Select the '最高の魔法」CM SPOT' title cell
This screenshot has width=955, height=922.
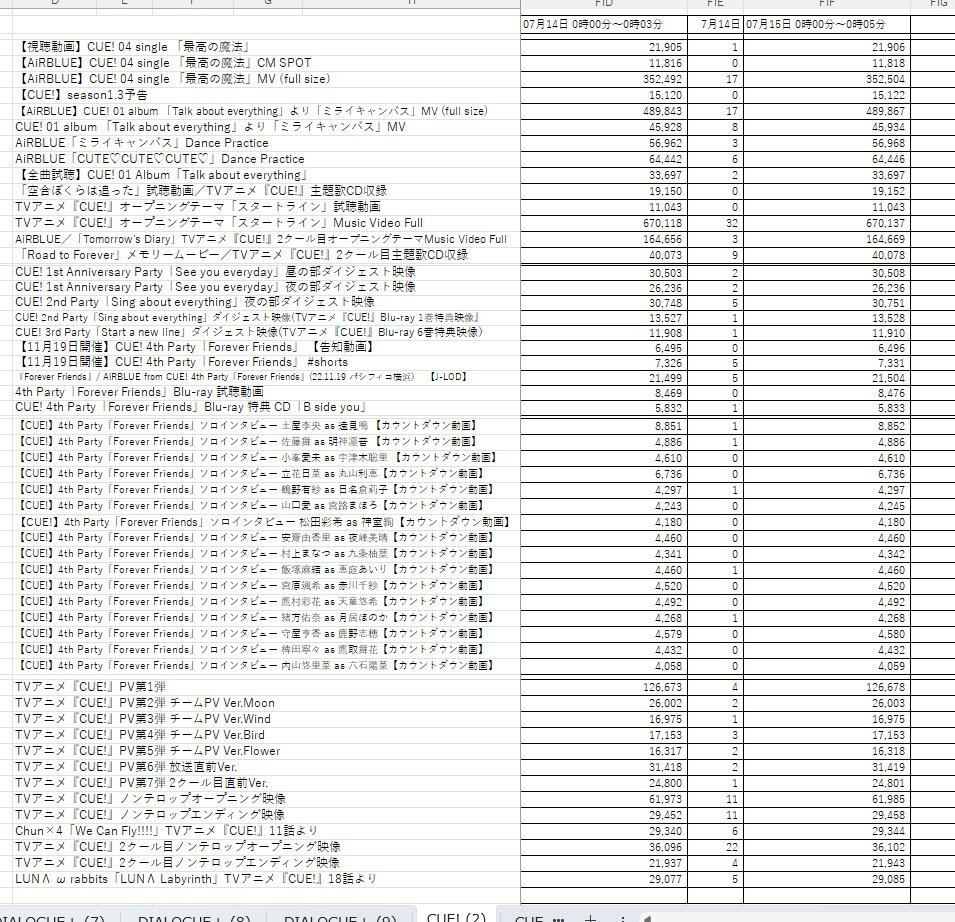[x=266, y=63]
